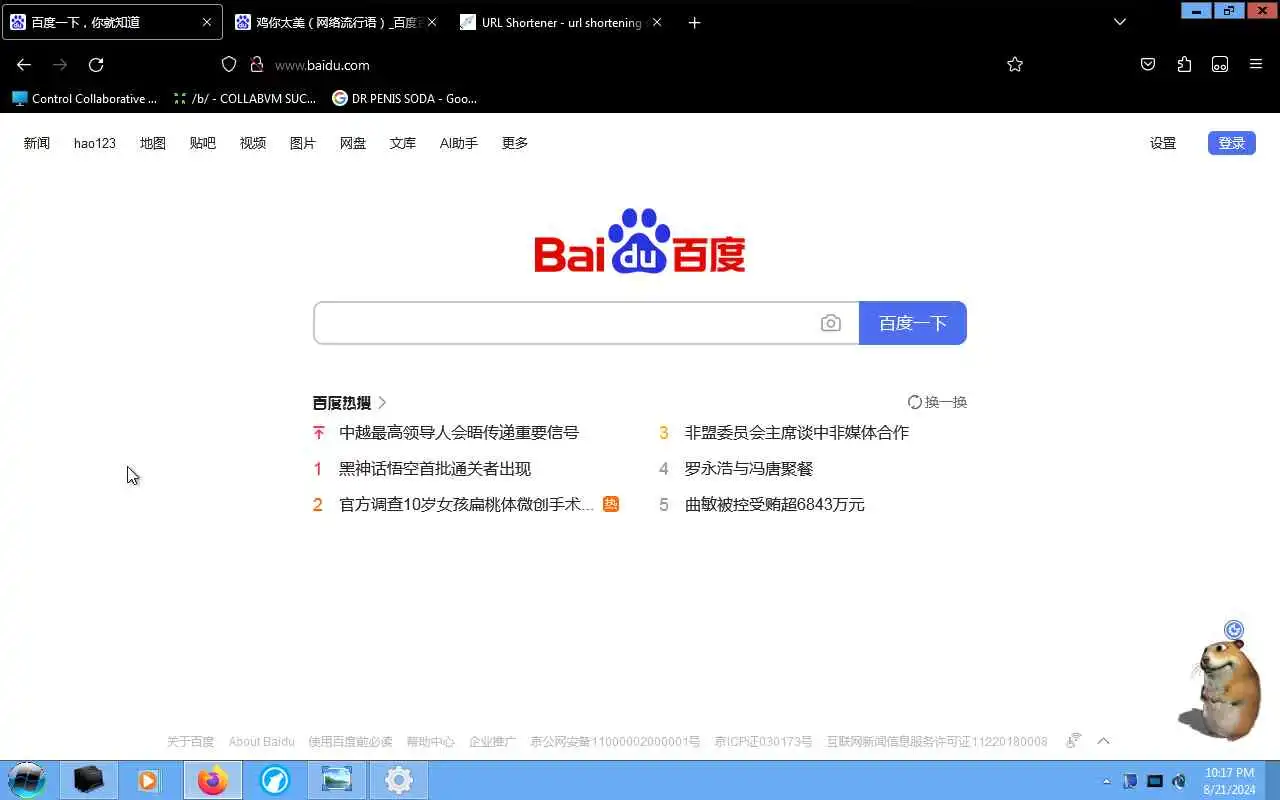Go back to the previous page
This screenshot has height=800, width=1280.
click(x=24, y=65)
